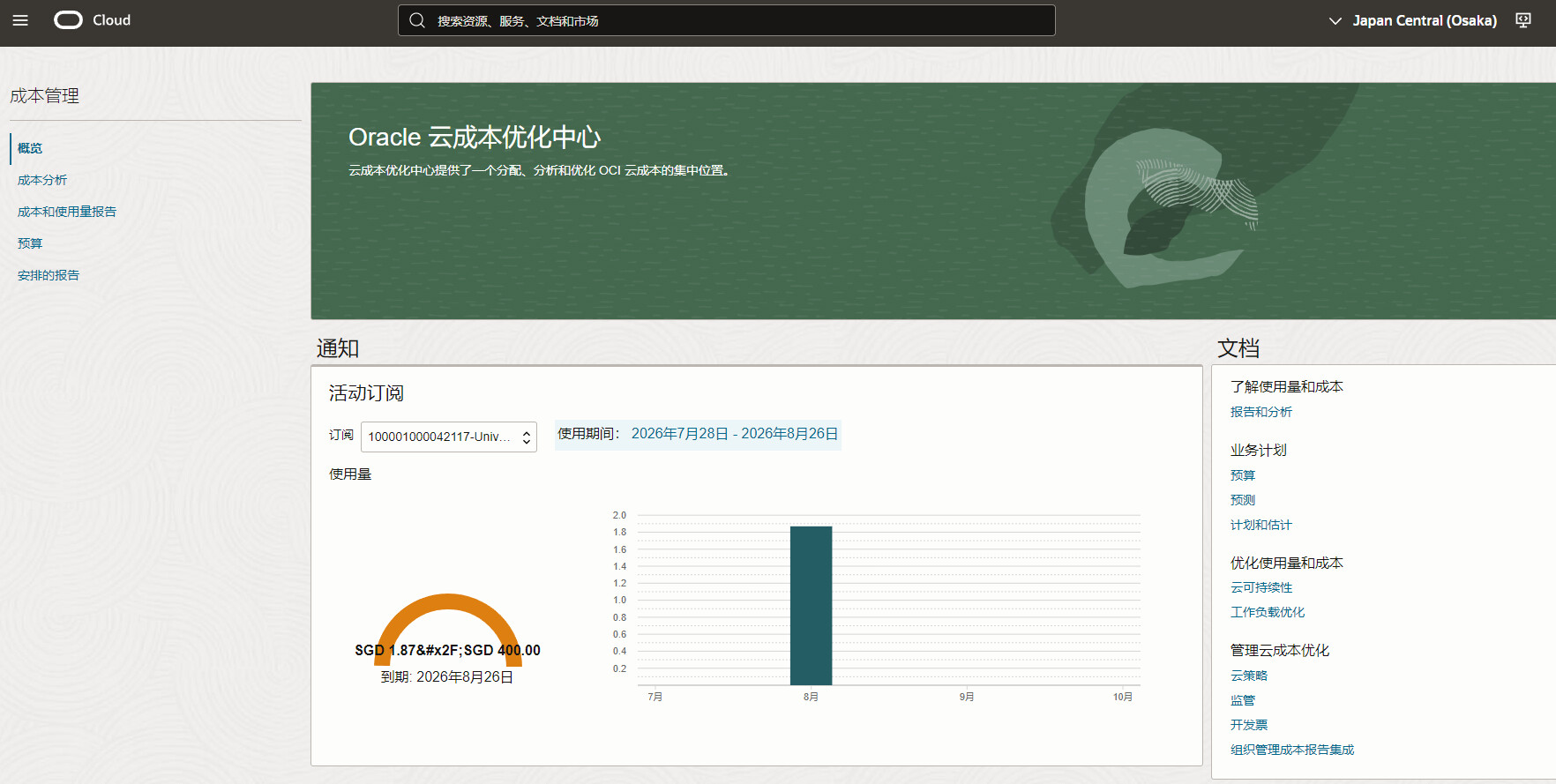Open the 组织管理成本报告集成 link
Screen dimensions: 1556x784
1292,750
